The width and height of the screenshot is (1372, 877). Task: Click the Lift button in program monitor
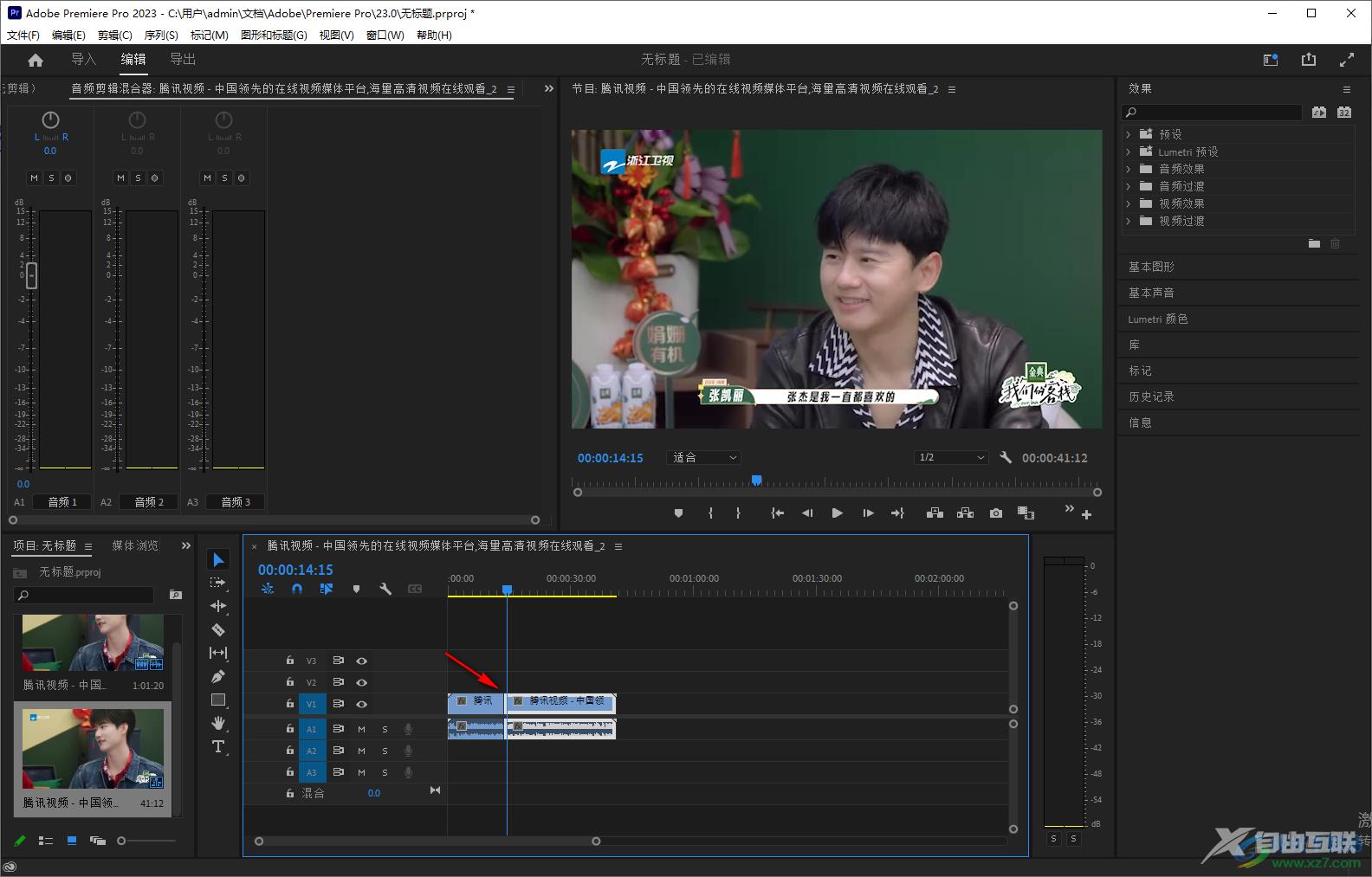pyautogui.click(x=935, y=513)
